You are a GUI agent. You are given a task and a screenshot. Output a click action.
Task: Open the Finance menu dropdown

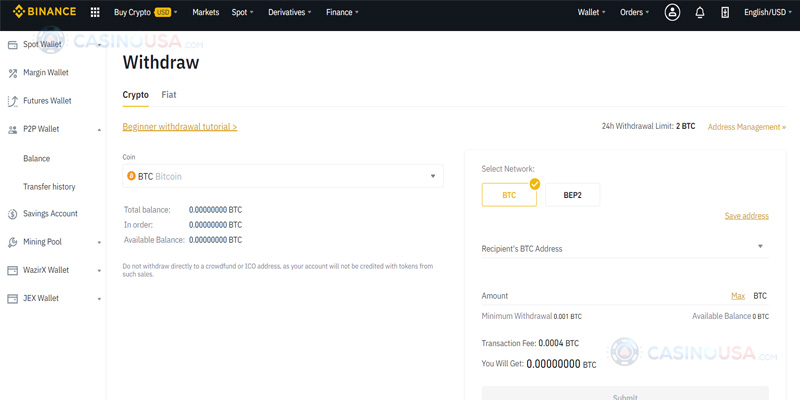coord(342,12)
